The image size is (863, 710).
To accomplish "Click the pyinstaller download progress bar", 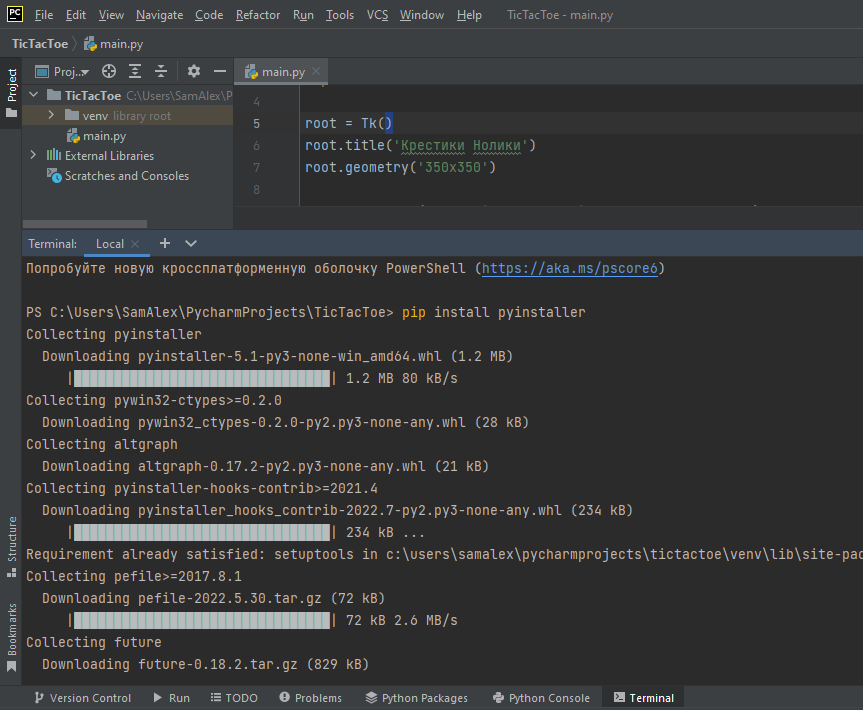I will click(201, 379).
